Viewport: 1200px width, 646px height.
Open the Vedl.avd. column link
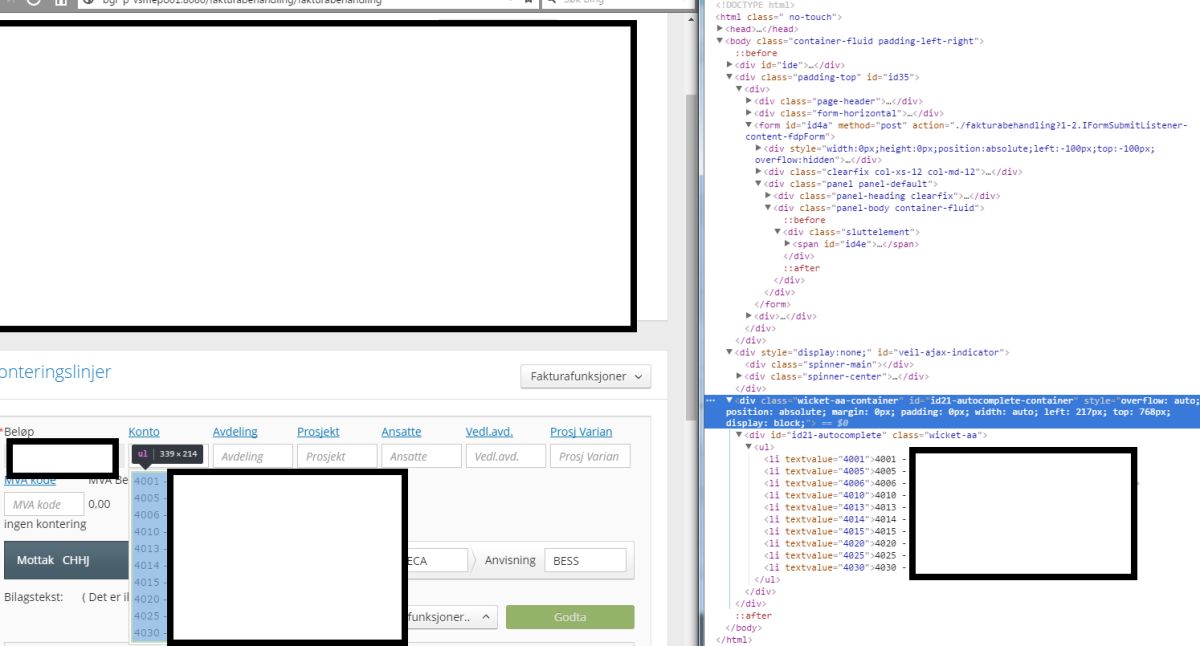pos(489,432)
